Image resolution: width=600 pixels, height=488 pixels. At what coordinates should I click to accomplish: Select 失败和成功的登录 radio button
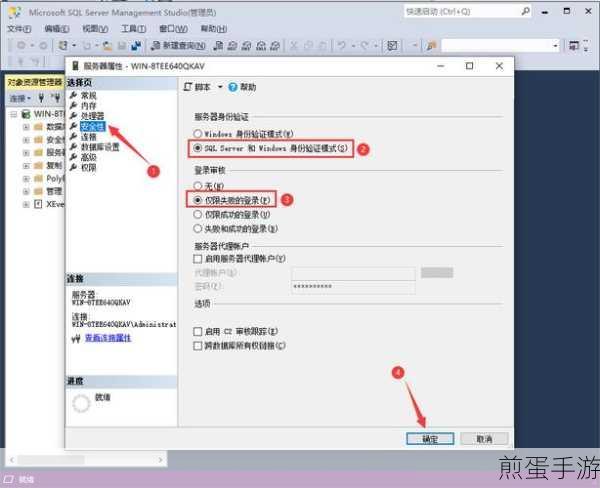pos(197,228)
